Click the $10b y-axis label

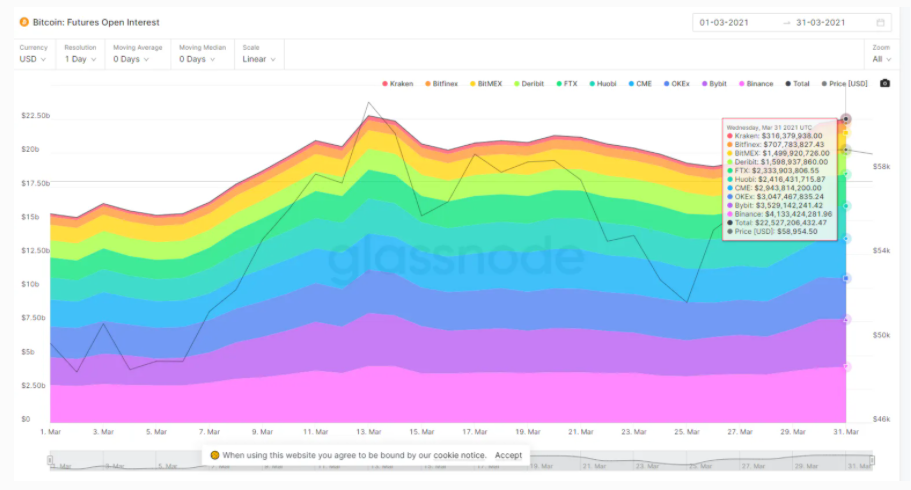30,284
